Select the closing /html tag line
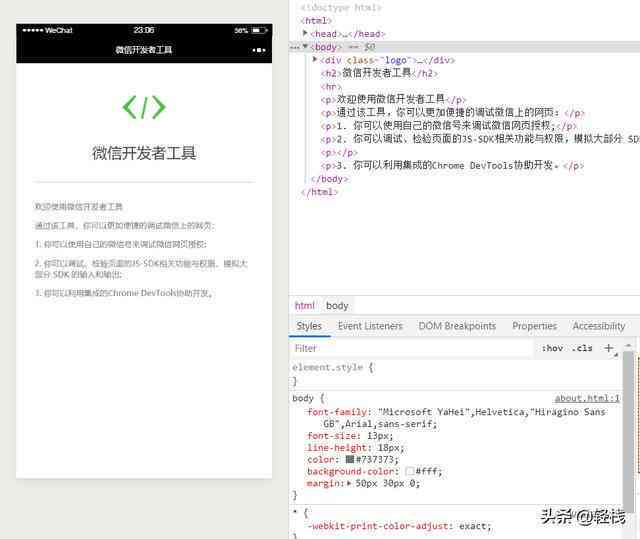 pyautogui.click(x=319, y=192)
